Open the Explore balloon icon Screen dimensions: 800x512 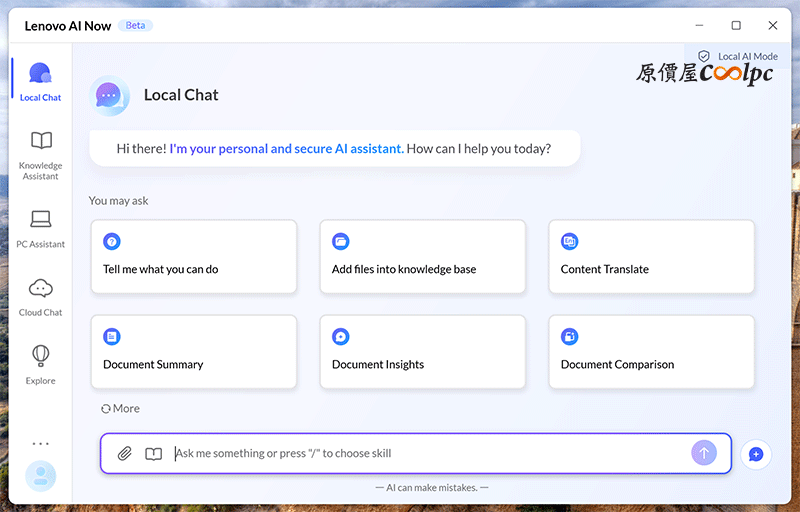pos(40,355)
